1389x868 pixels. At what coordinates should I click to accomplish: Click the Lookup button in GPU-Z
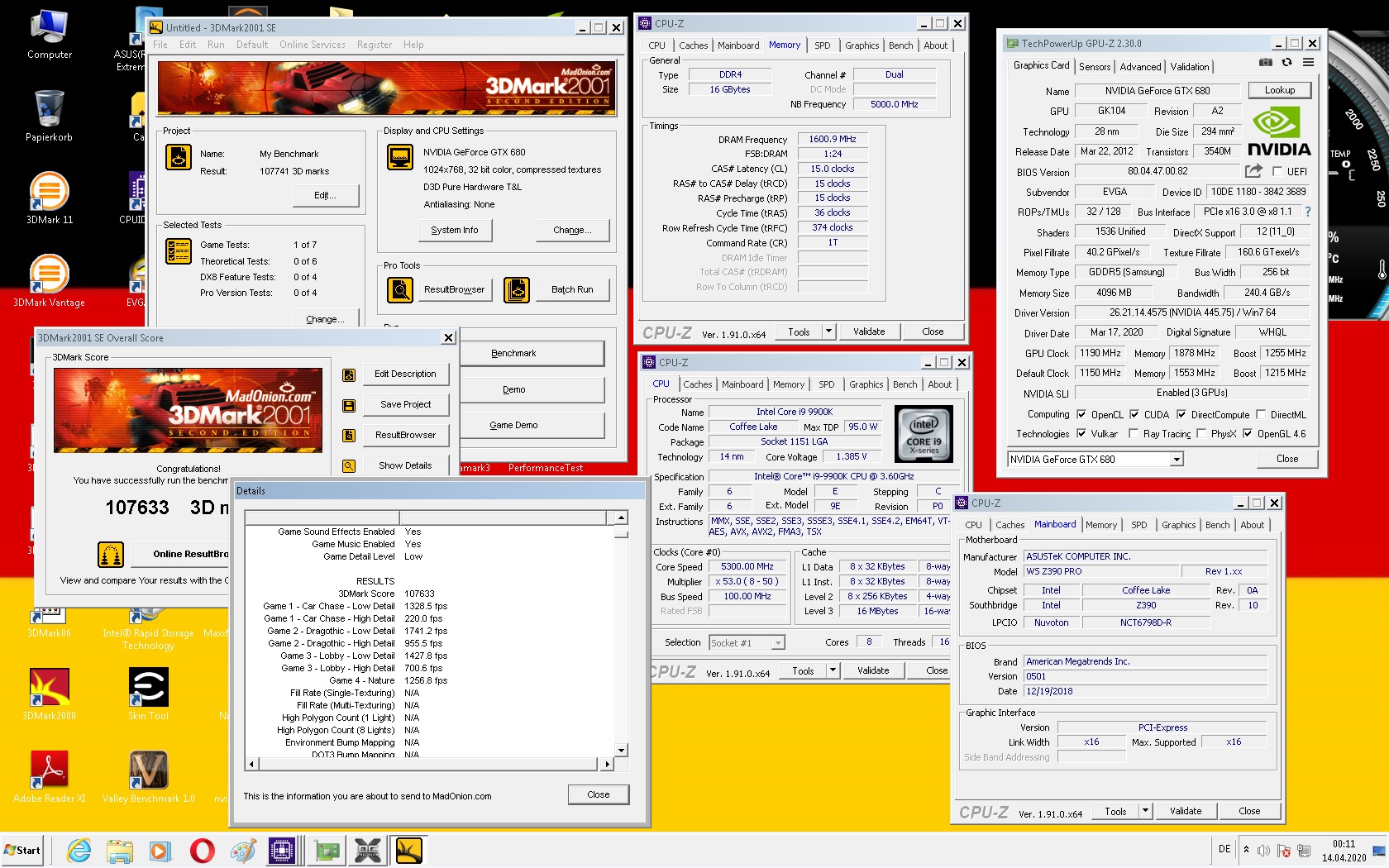click(1279, 90)
